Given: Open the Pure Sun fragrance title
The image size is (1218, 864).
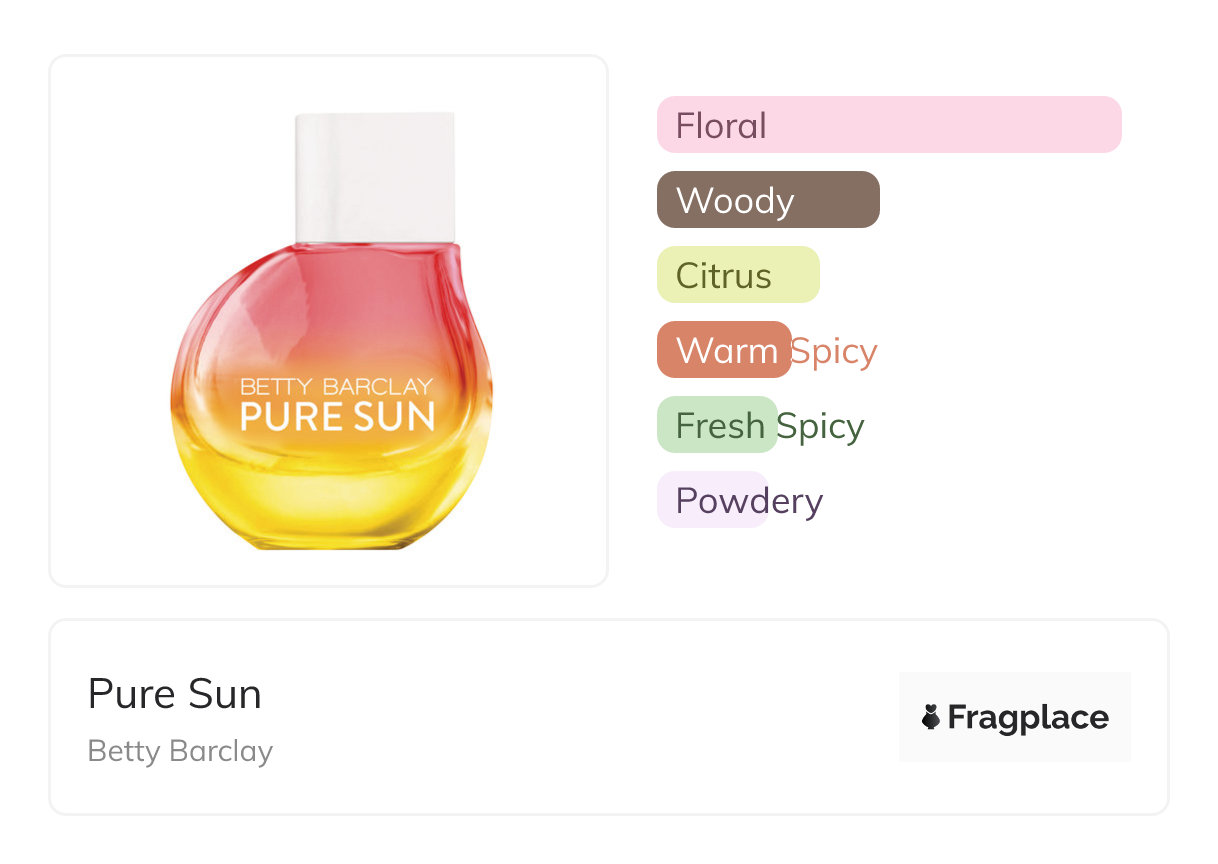Looking at the screenshot, I should 175,694.
